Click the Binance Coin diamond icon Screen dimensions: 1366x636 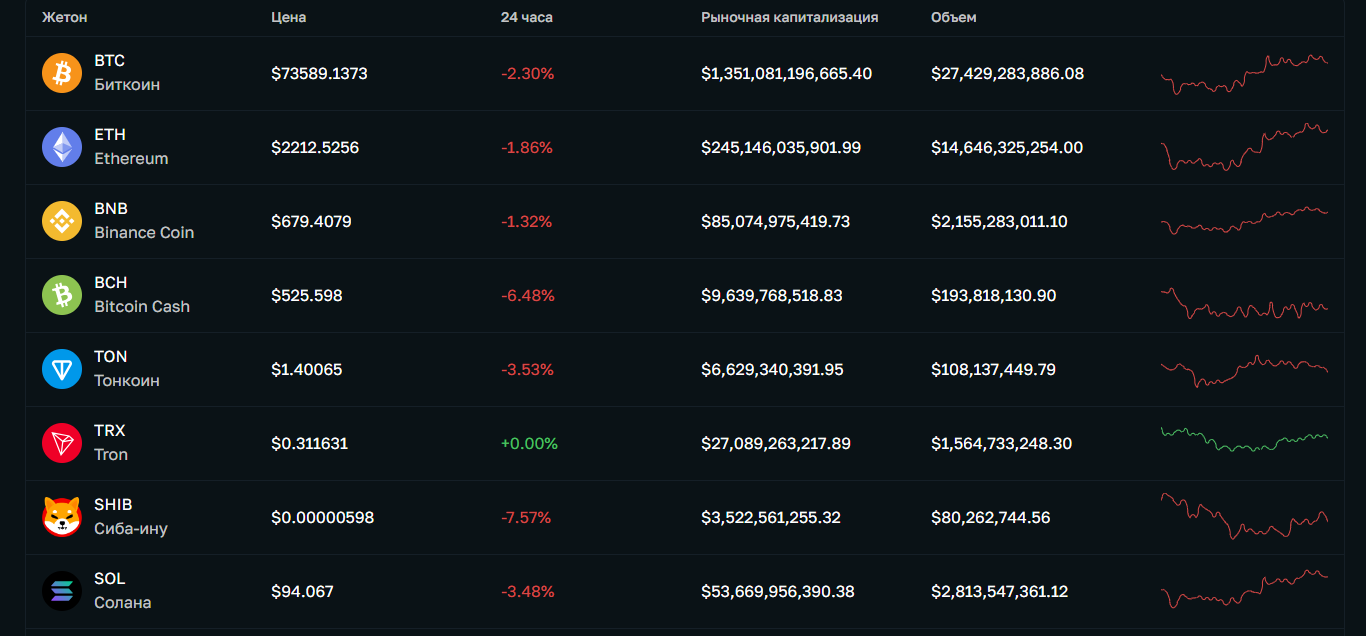(61, 220)
